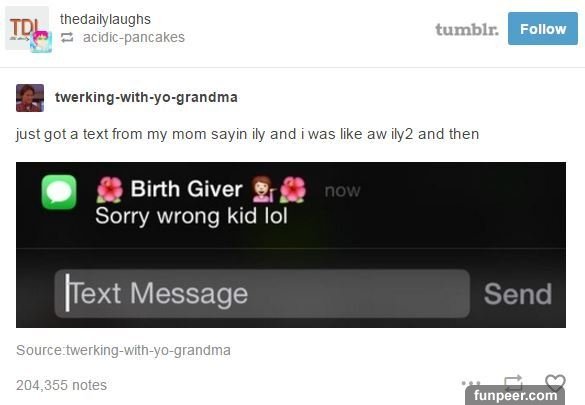Tap the green Messages app icon
The height and width of the screenshot is (405, 585).
[x=59, y=192]
